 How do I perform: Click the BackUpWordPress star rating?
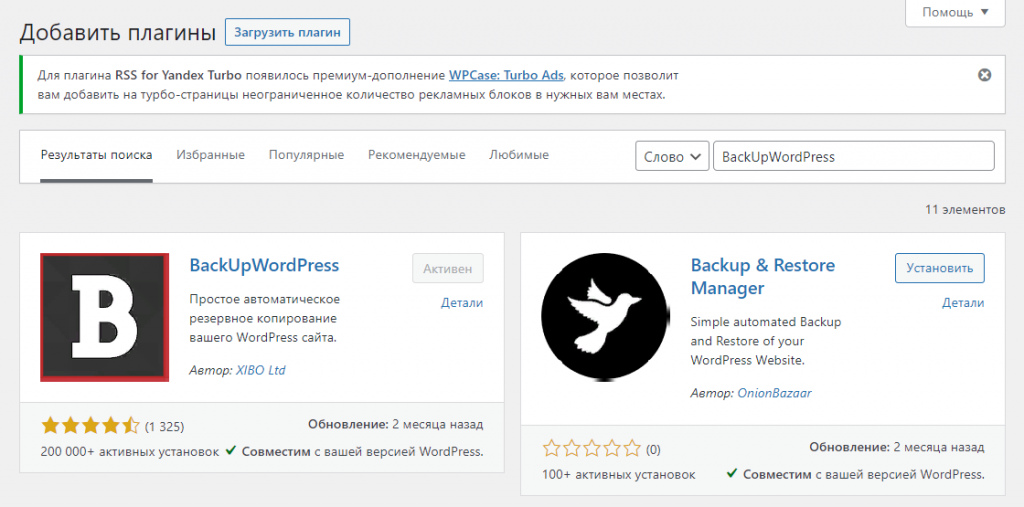pos(90,427)
